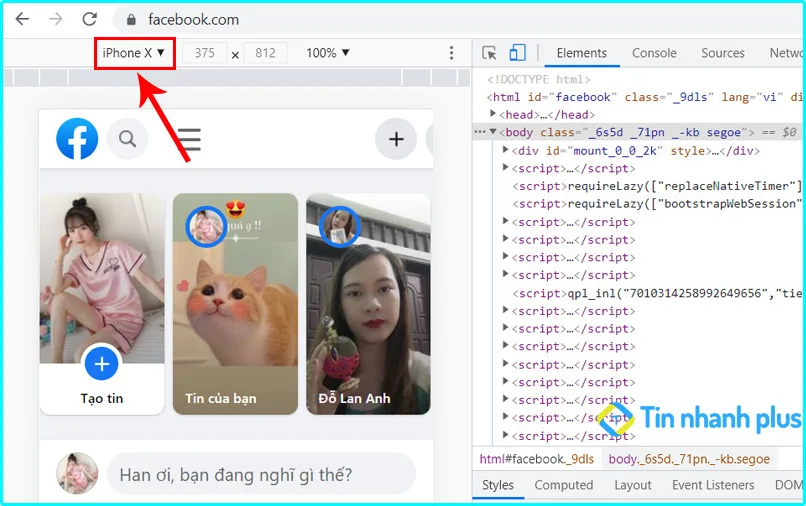Screen dimensions: 806x506
Task: Open Facebook search magnifier icon
Action: 127,139
